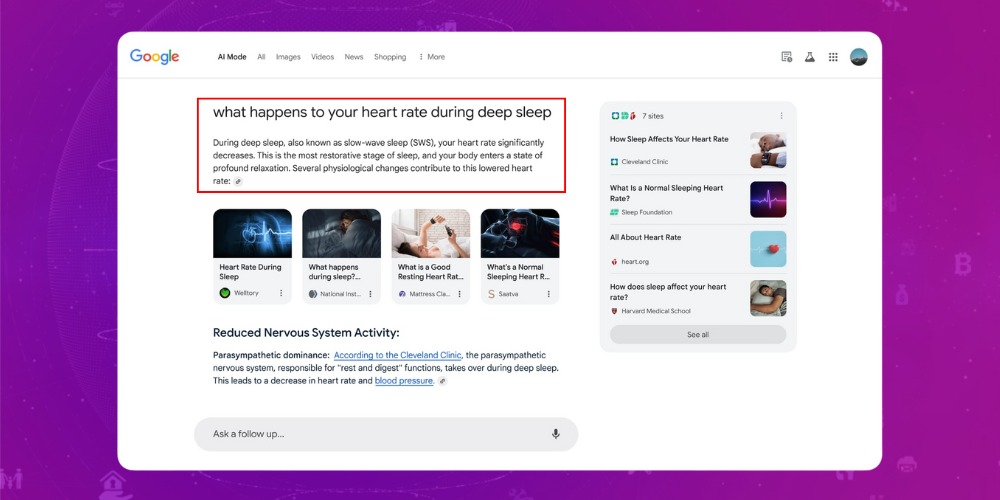
Task: Click the Sleep Foundation article thumbnail
Action: [768, 200]
